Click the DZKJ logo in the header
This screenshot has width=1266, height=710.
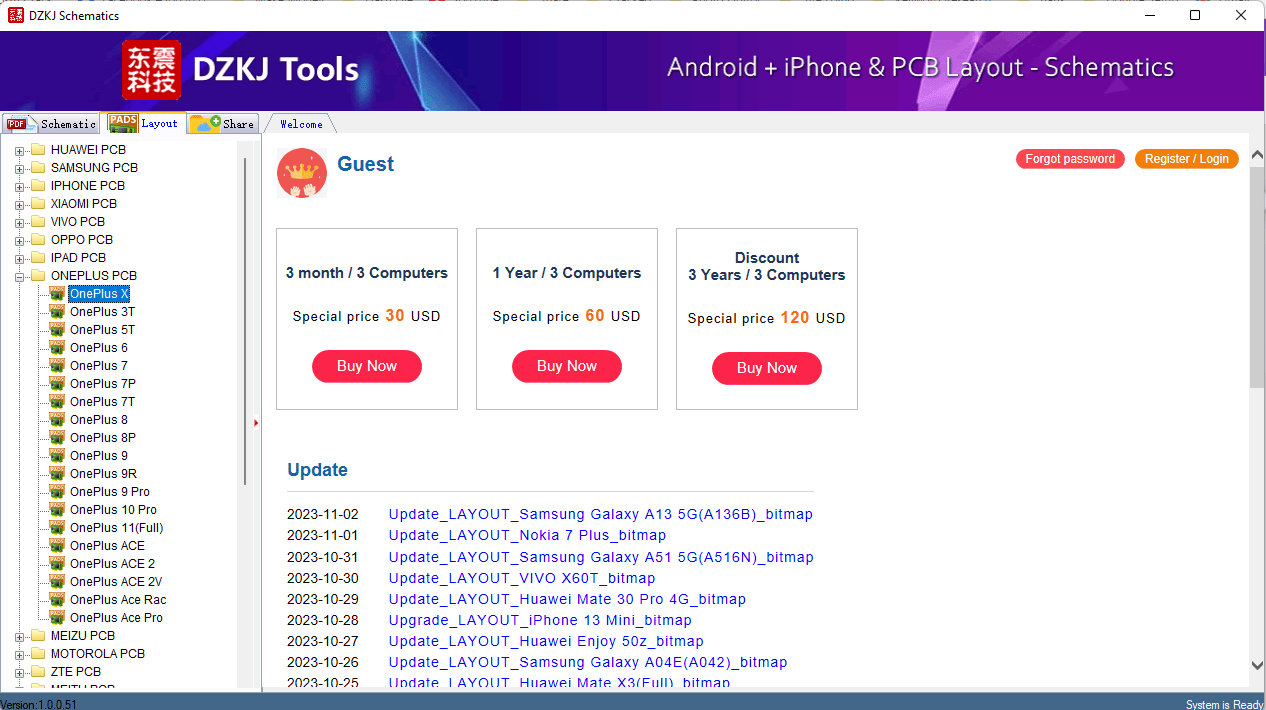coord(152,71)
